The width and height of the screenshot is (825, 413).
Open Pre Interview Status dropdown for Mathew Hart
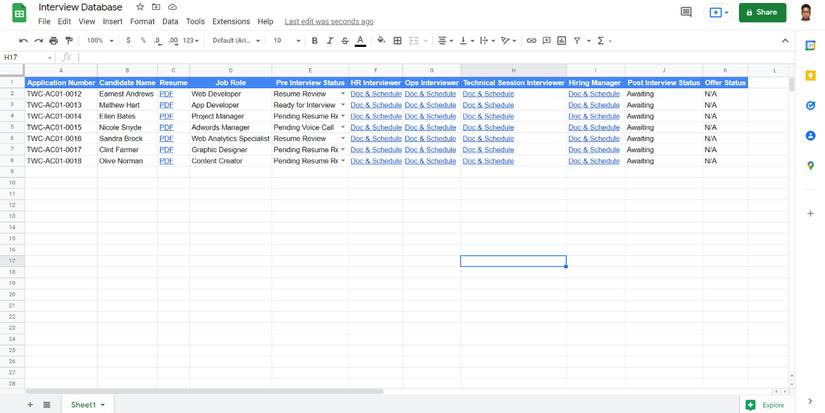[343, 105]
